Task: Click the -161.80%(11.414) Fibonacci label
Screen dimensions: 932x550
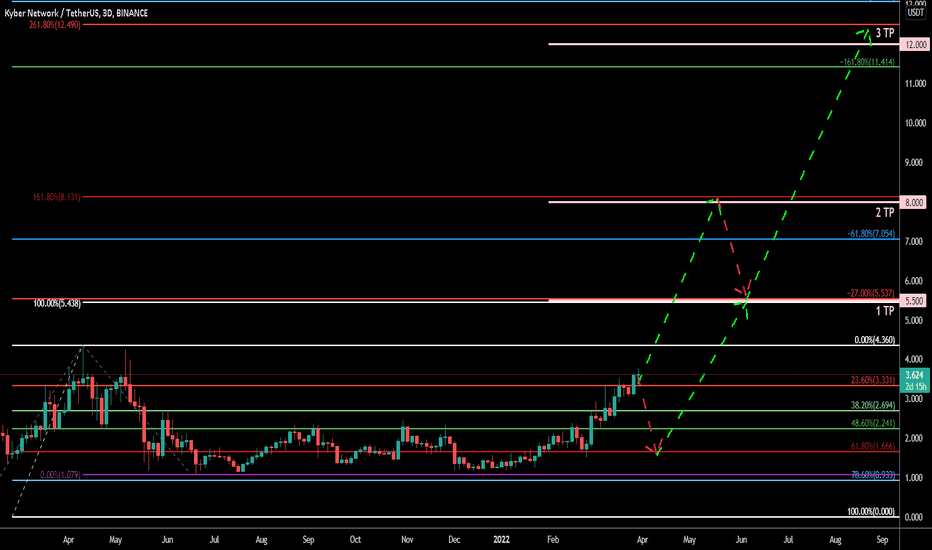Action: click(x=867, y=62)
